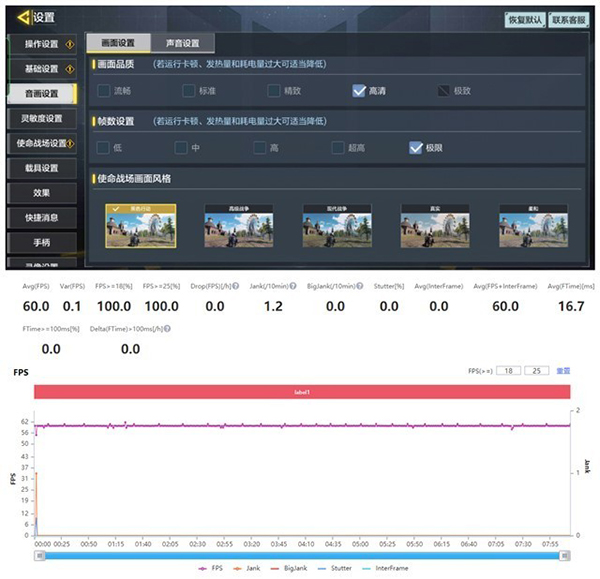Viewport: 600px width, 579px height.
Task: Click the right handle of the timeline range slider
Action: click(569, 553)
